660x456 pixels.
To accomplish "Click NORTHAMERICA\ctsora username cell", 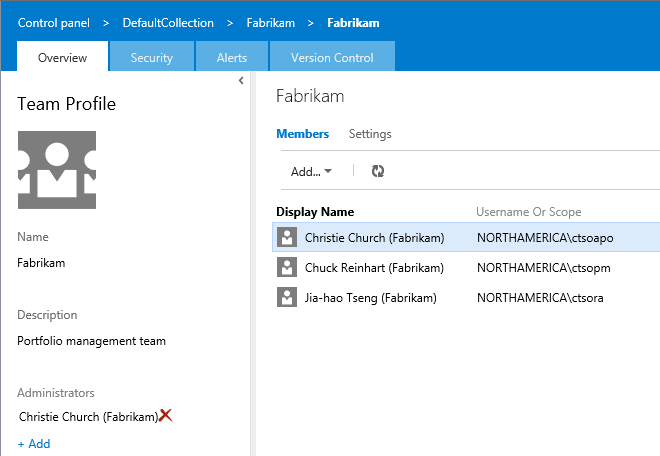I will tap(540, 298).
